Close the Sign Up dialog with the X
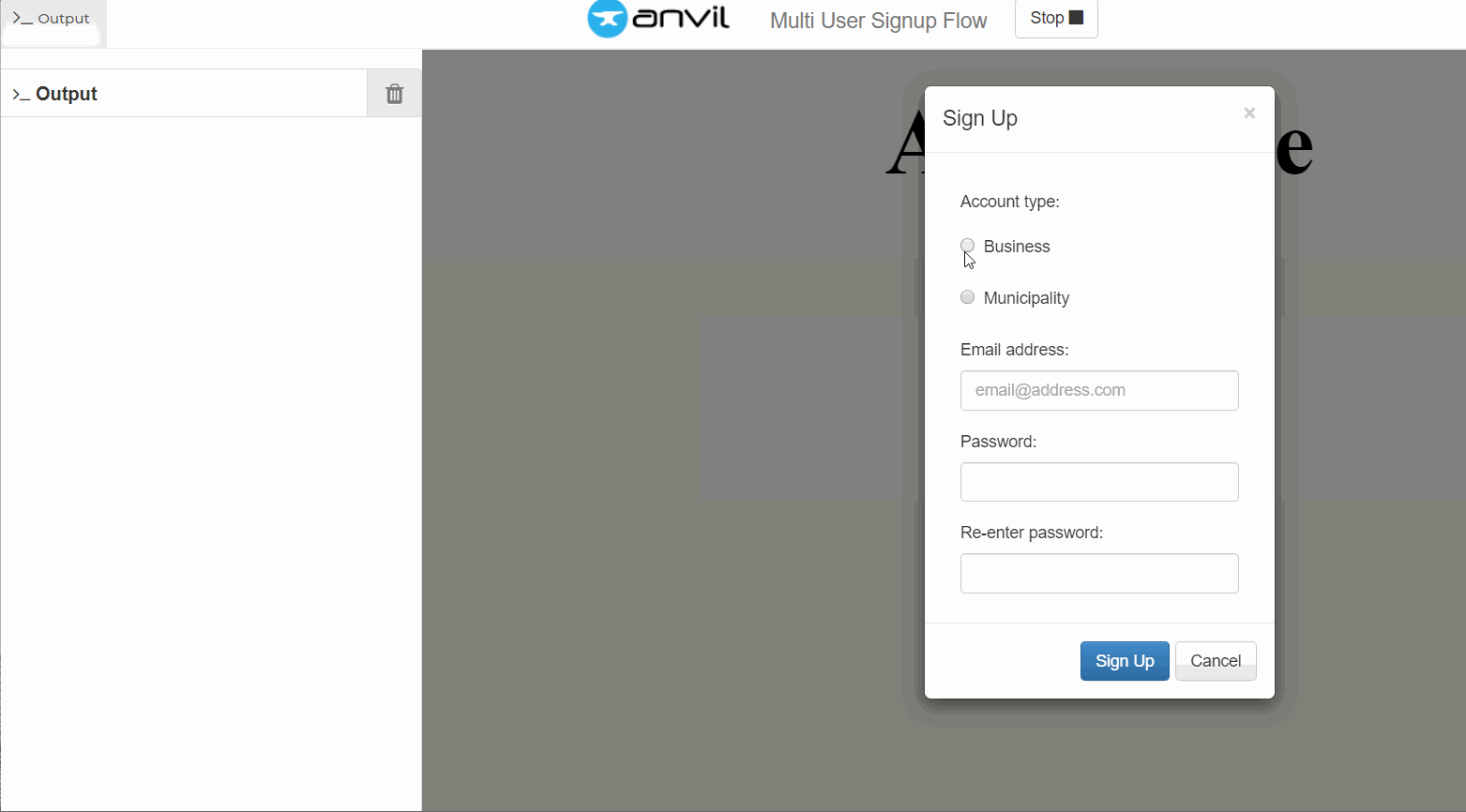 pos(1248,113)
